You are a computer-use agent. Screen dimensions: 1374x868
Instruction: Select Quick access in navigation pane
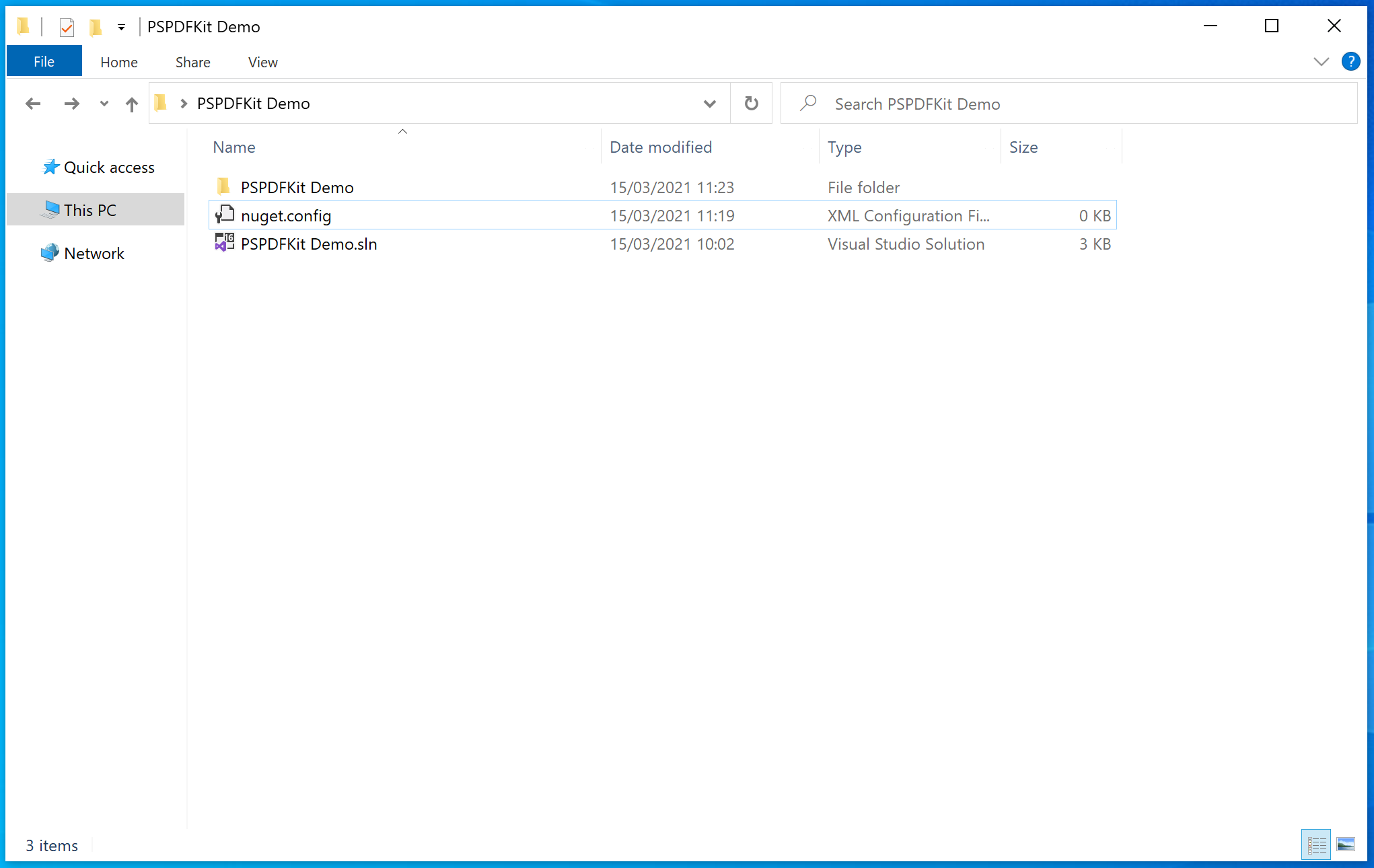(x=109, y=168)
